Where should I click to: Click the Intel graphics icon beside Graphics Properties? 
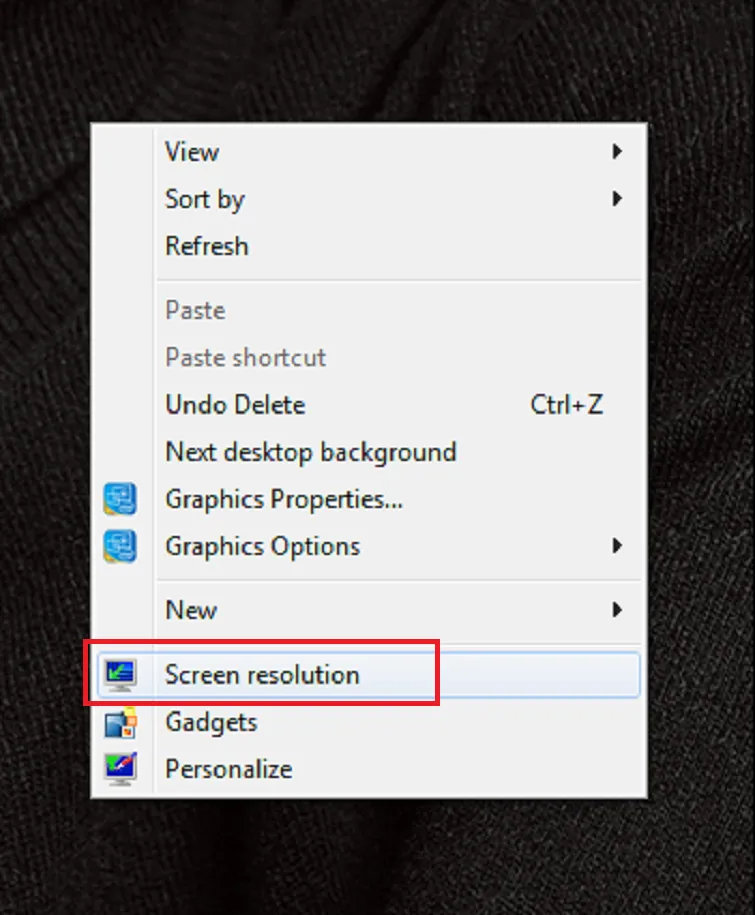click(x=120, y=498)
